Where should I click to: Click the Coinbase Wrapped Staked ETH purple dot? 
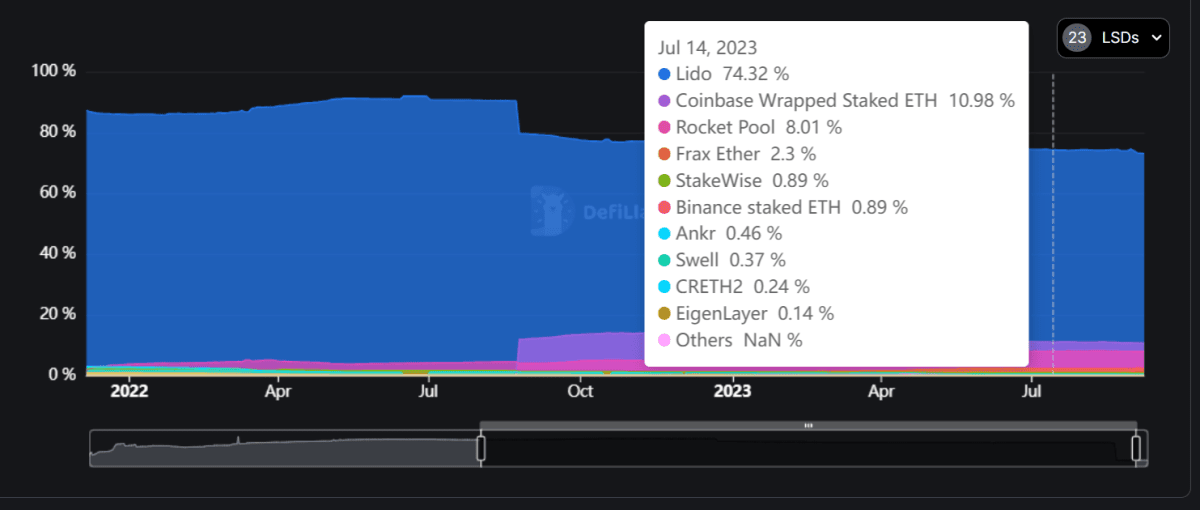coord(664,101)
